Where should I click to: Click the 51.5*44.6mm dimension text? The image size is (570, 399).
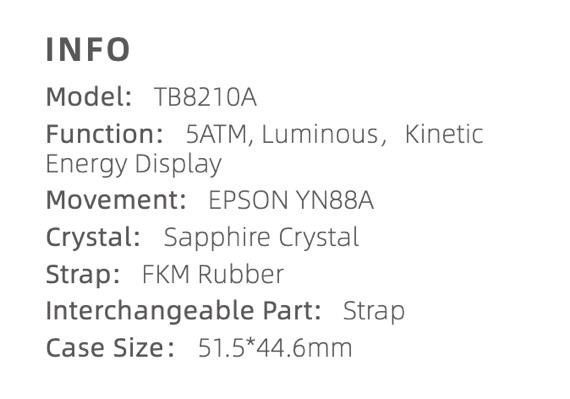point(275,348)
